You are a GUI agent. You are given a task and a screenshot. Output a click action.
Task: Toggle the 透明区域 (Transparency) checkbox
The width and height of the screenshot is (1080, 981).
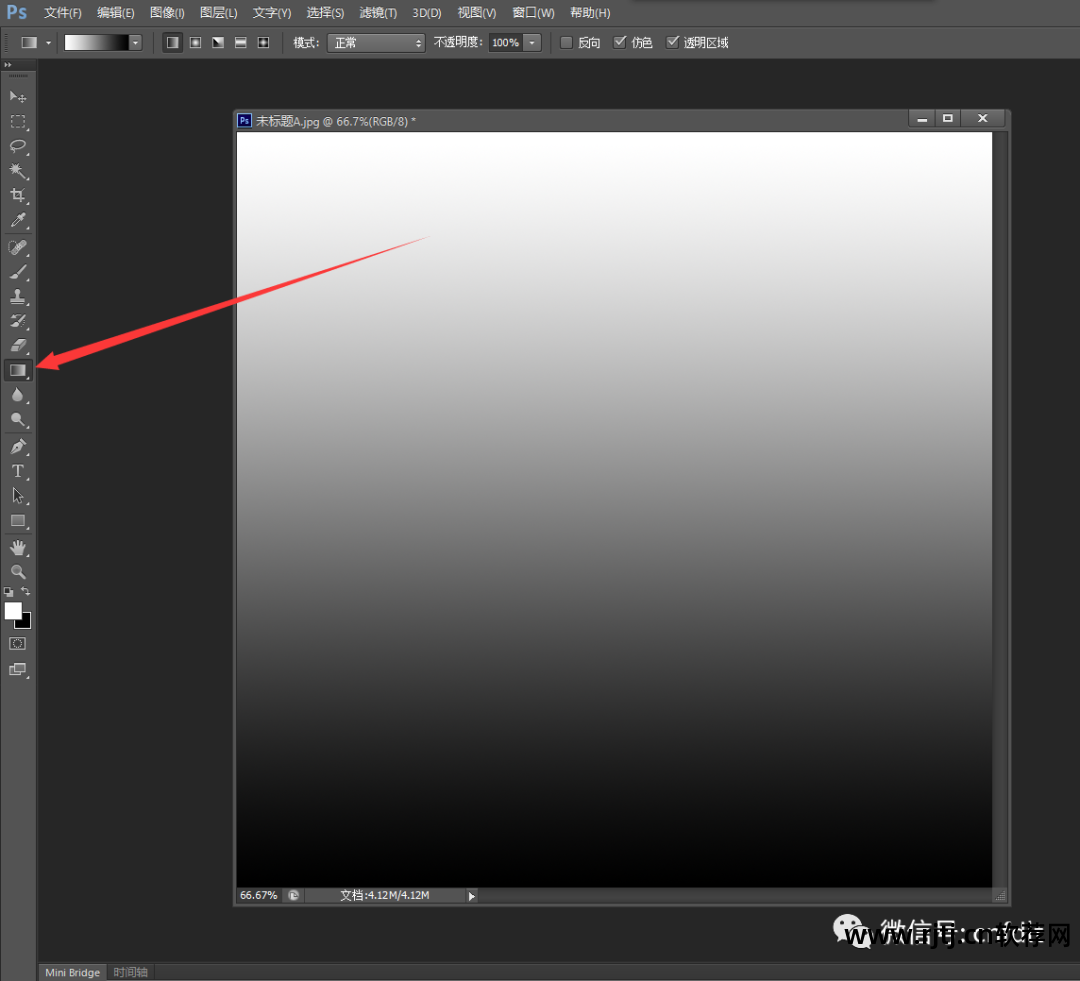pos(673,43)
